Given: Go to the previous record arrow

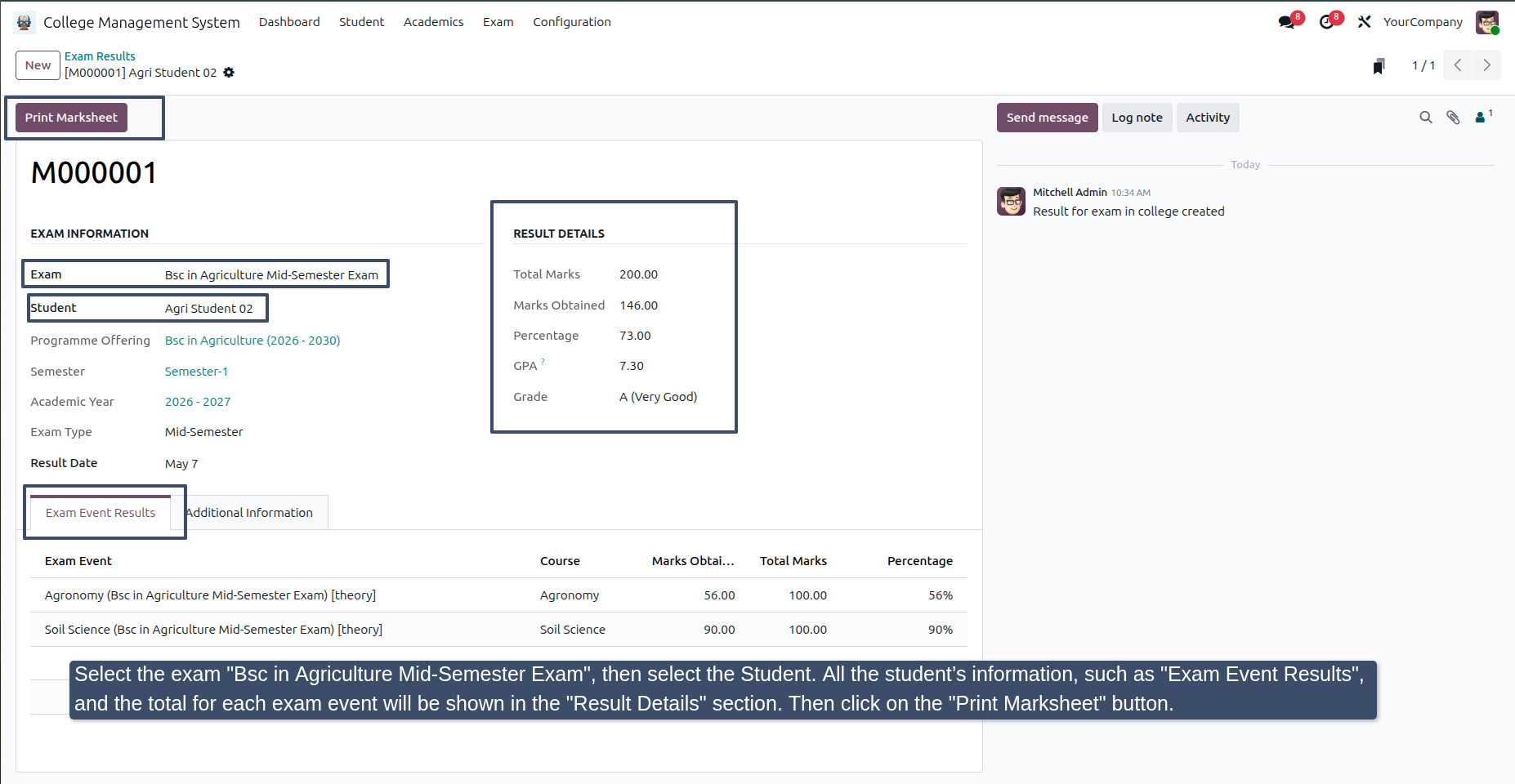Looking at the screenshot, I should [1458, 65].
